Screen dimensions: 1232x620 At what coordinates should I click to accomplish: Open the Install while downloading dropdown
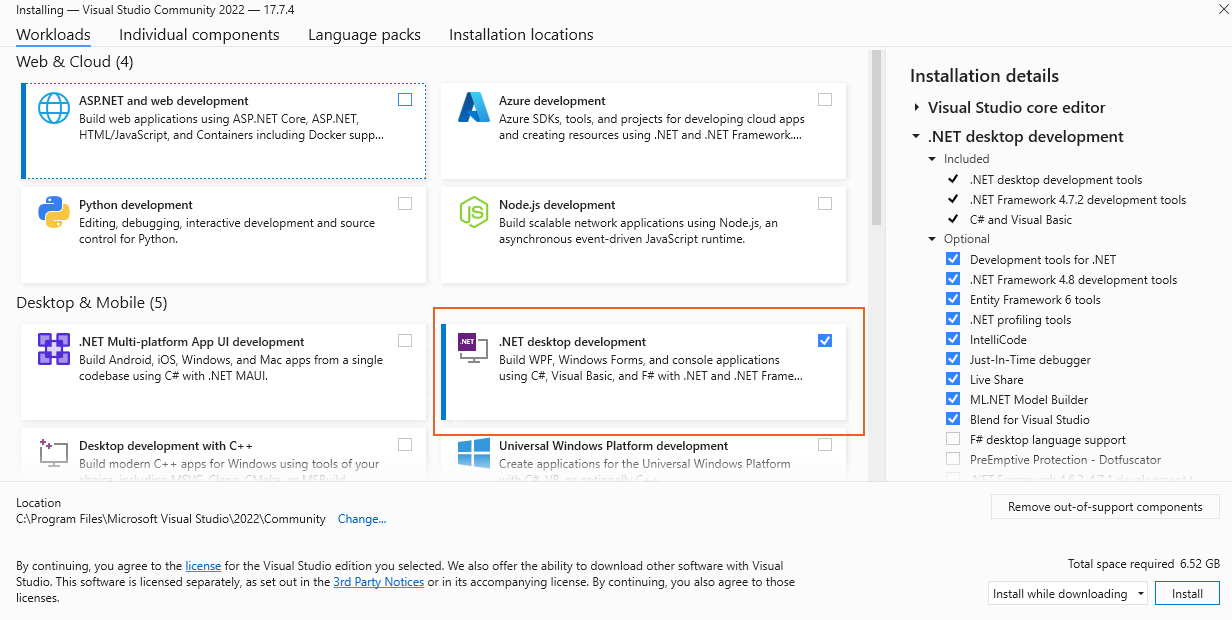(x=1068, y=594)
